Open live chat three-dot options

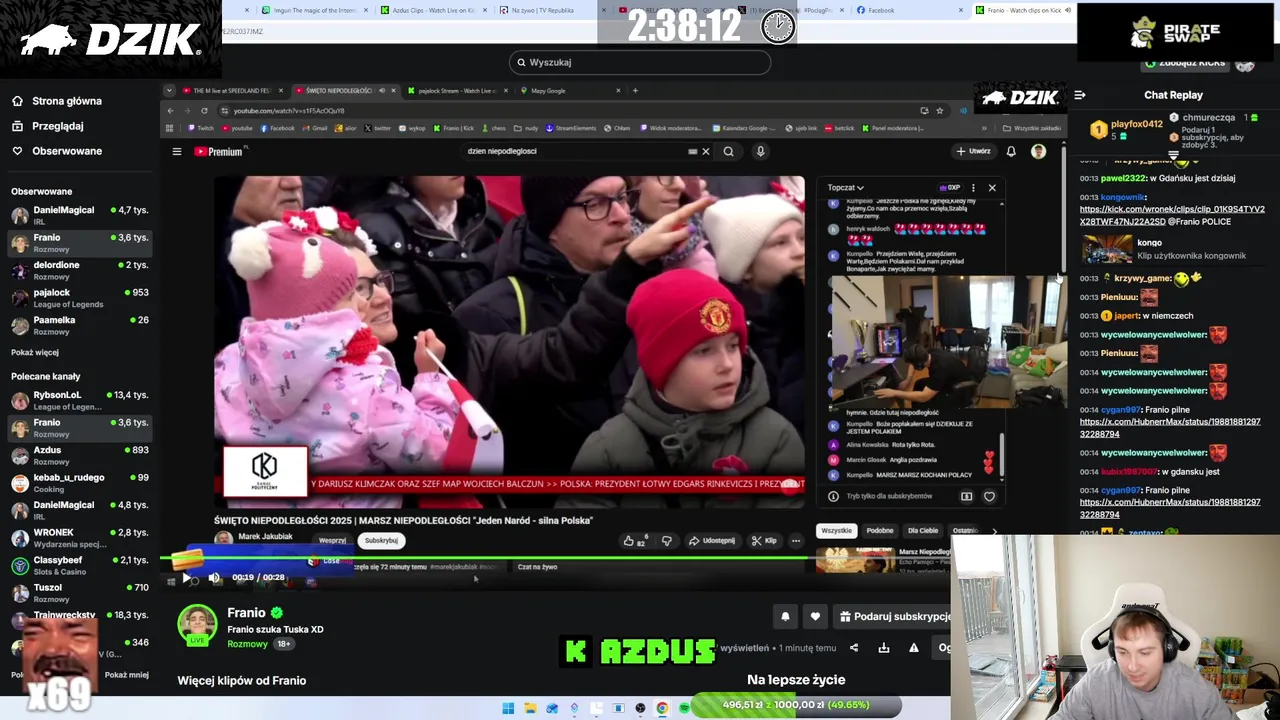click(973, 187)
